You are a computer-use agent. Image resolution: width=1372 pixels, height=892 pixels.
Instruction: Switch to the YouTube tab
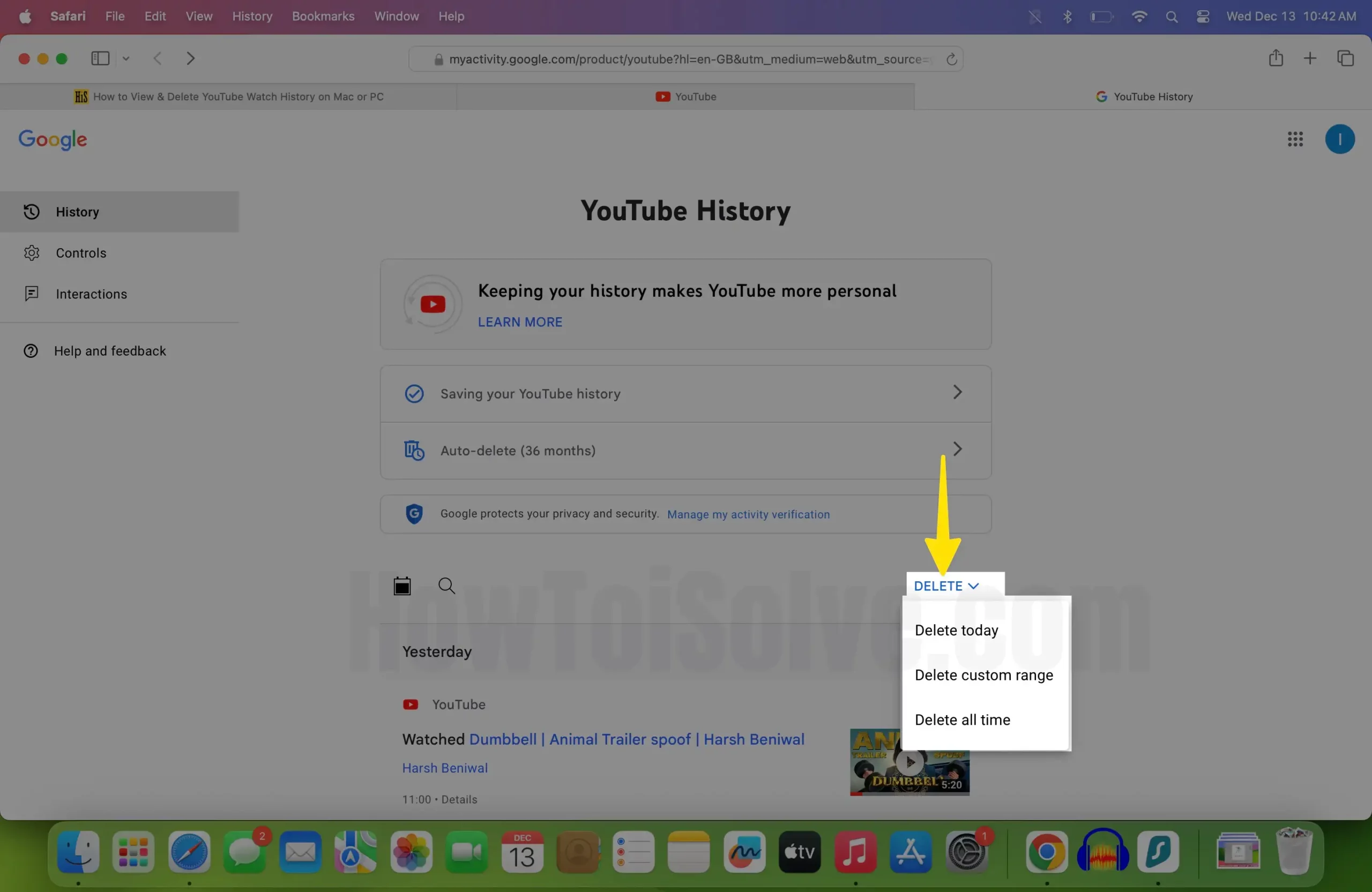click(685, 97)
